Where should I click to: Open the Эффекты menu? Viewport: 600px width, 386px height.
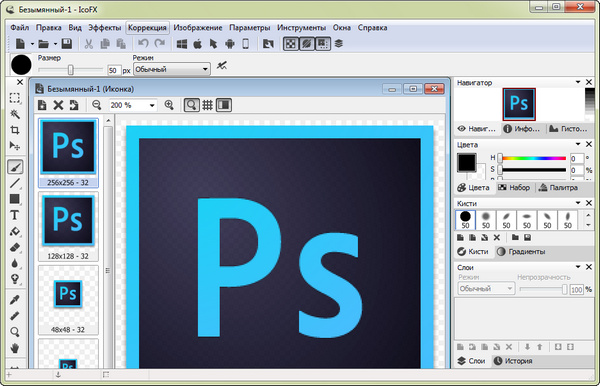[104, 28]
